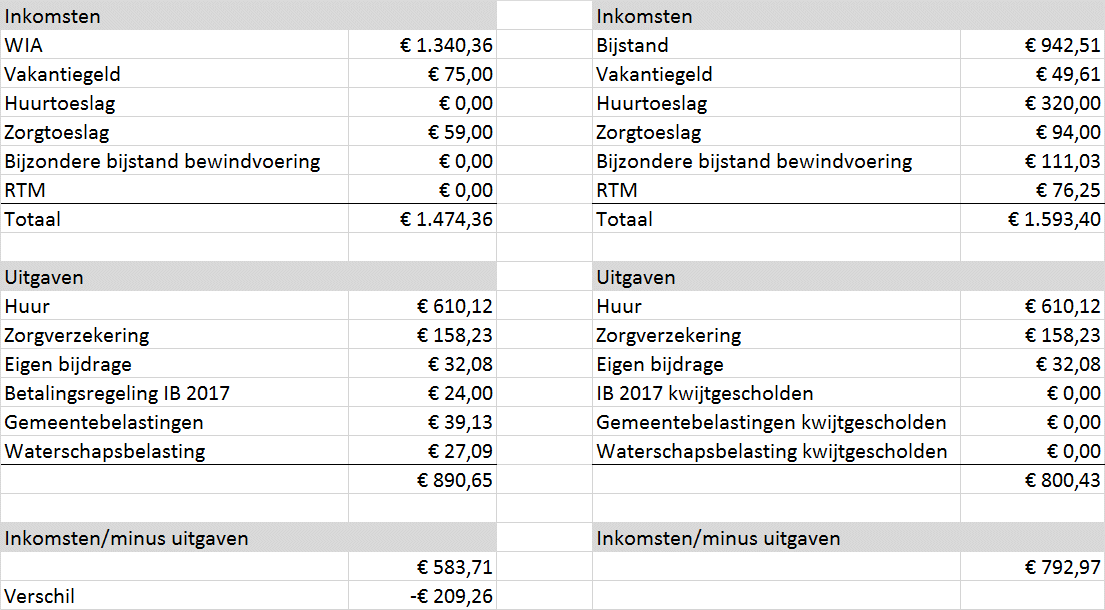The height and width of the screenshot is (610, 1105).
Task: Click the € 1.474,36 Totaal cell
Action: click(x=446, y=219)
